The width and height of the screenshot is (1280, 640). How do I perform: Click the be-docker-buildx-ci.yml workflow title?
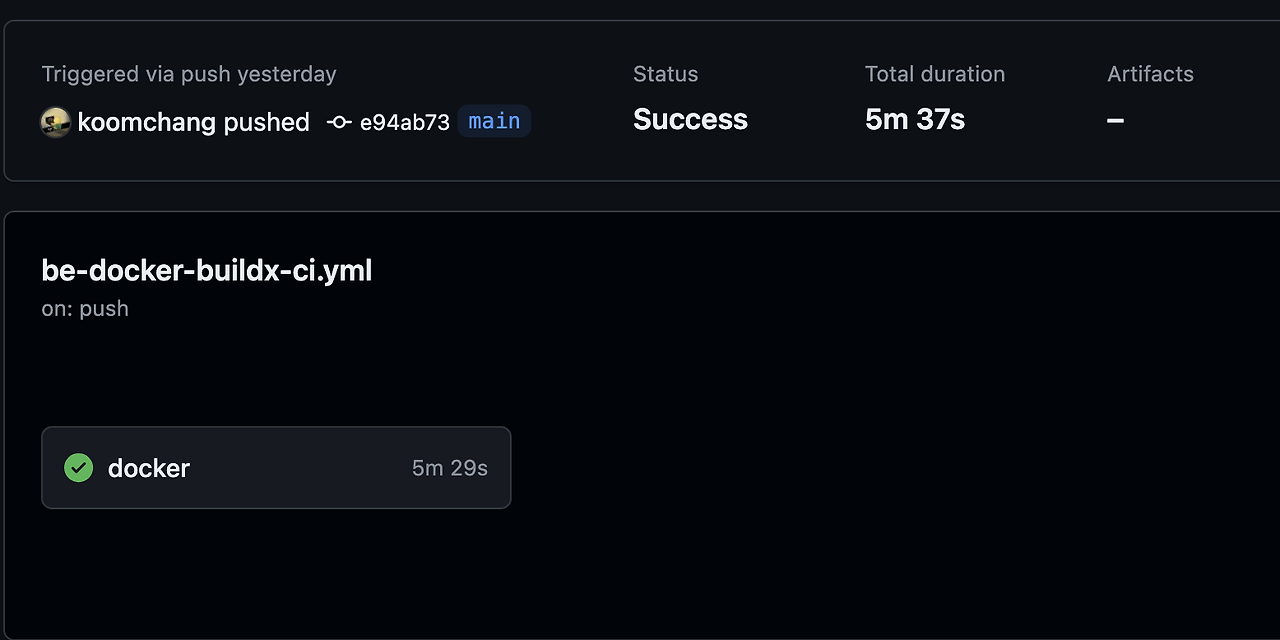point(206,270)
